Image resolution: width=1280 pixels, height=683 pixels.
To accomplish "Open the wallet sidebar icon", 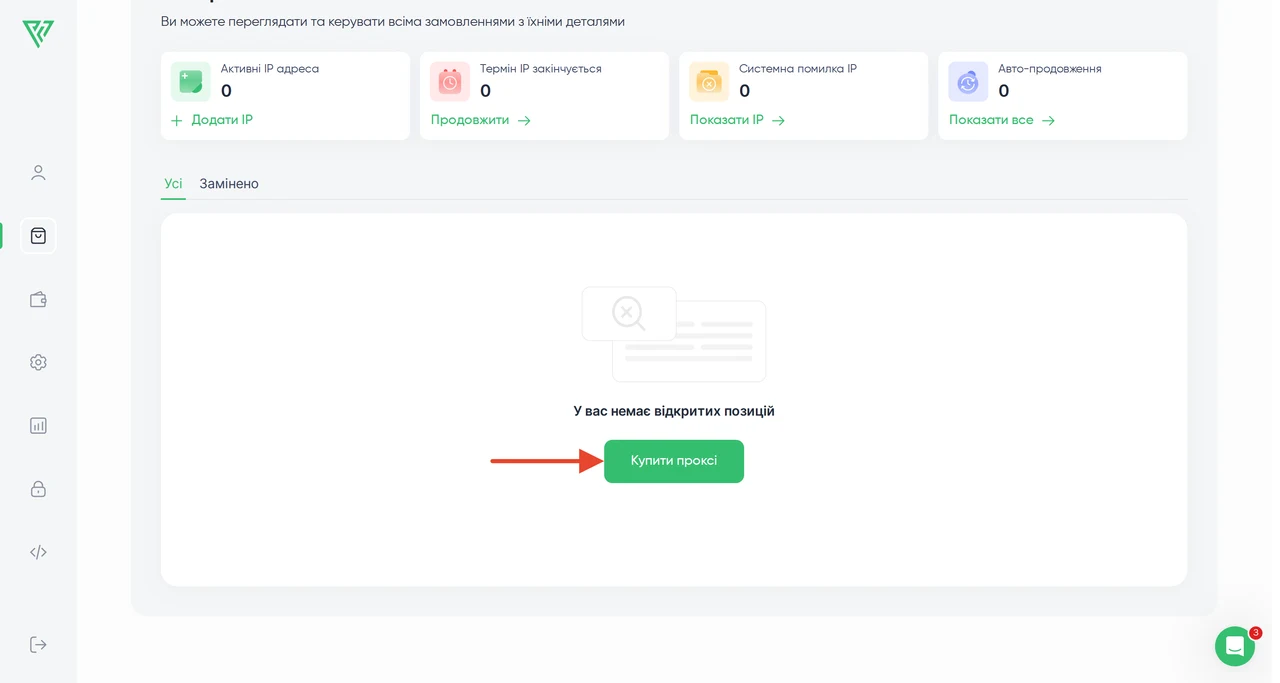I will point(38,299).
